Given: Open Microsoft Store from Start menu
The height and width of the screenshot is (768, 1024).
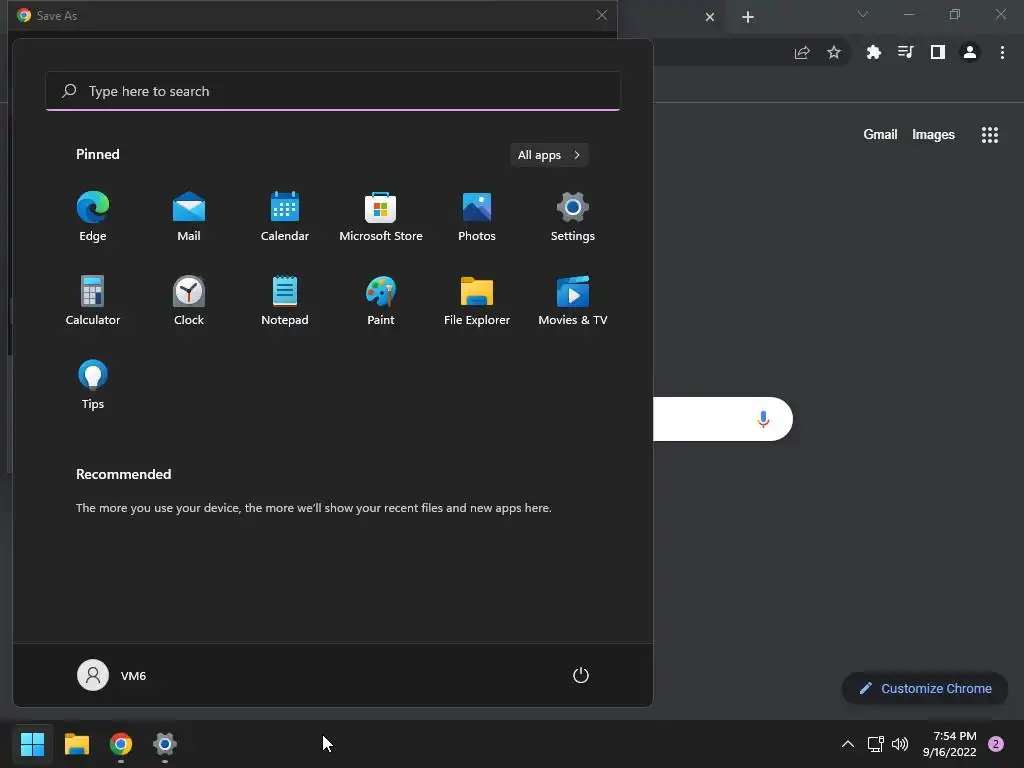Looking at the screenshot, I should (x=381, y=217).
